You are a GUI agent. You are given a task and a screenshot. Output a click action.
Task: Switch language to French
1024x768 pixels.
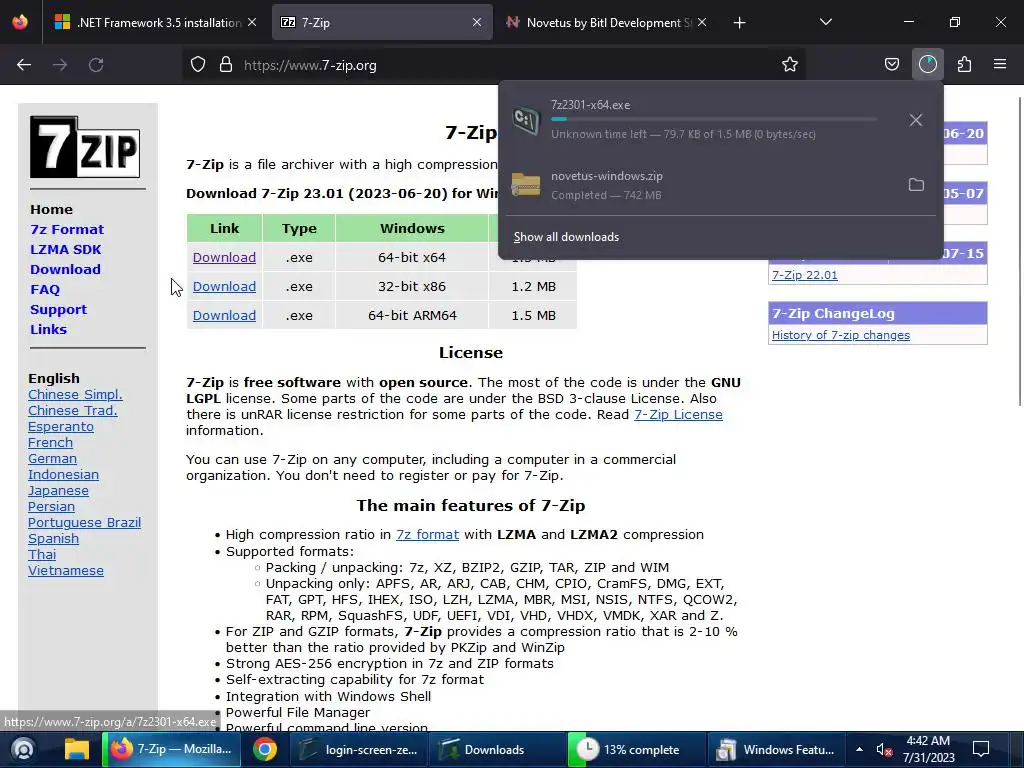pos(50,443)
